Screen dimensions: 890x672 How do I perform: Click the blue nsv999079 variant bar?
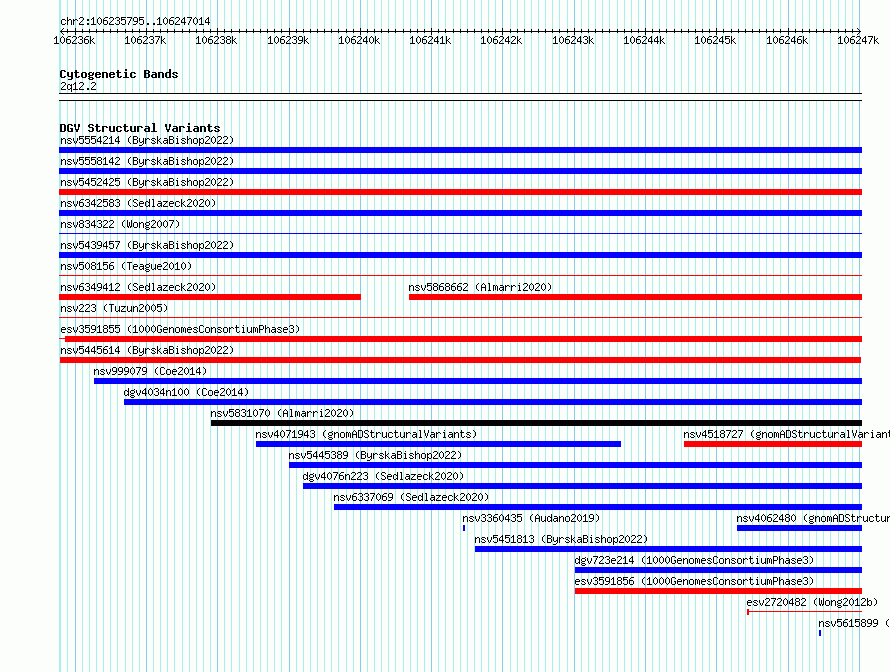click(x=478, y=381)
